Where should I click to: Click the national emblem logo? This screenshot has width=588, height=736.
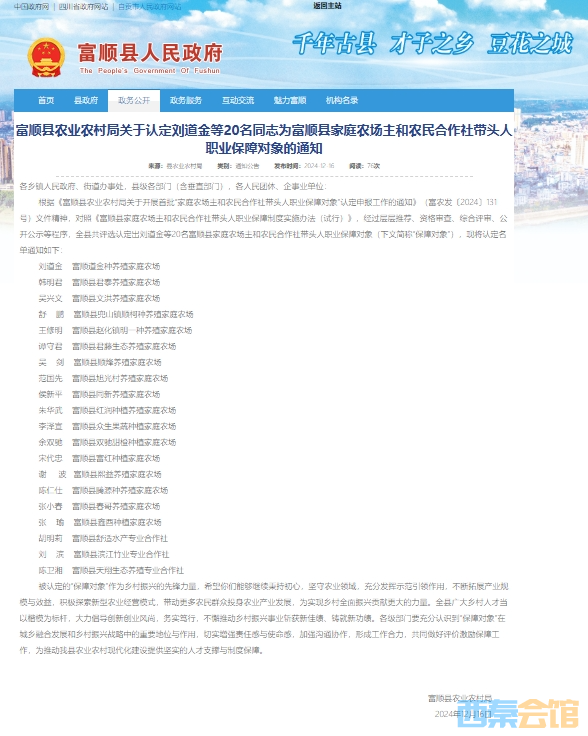click(46, 58)
